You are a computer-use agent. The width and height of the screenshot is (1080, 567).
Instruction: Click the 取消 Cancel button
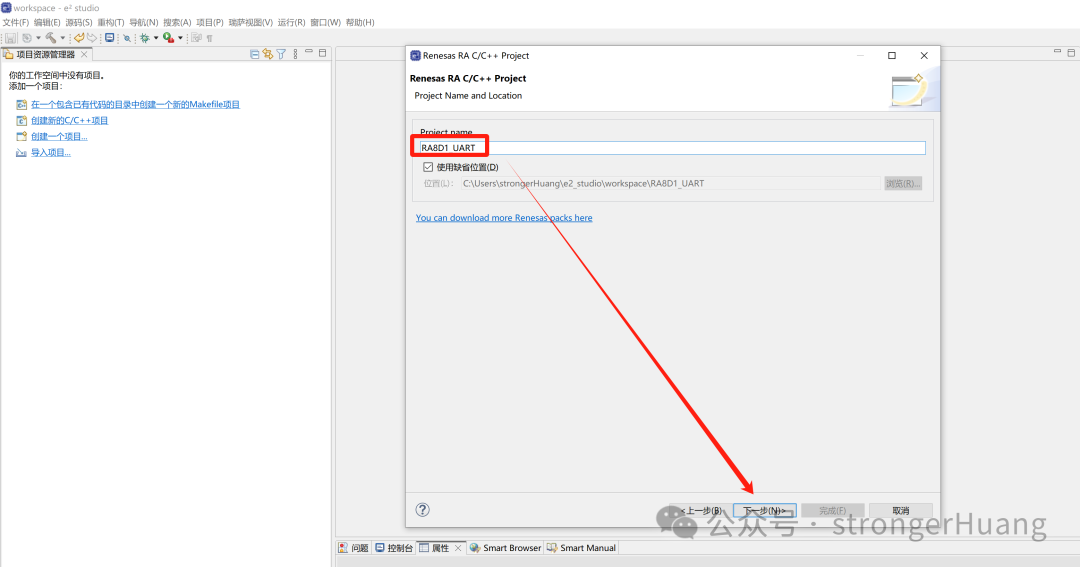tap(901, 511)
